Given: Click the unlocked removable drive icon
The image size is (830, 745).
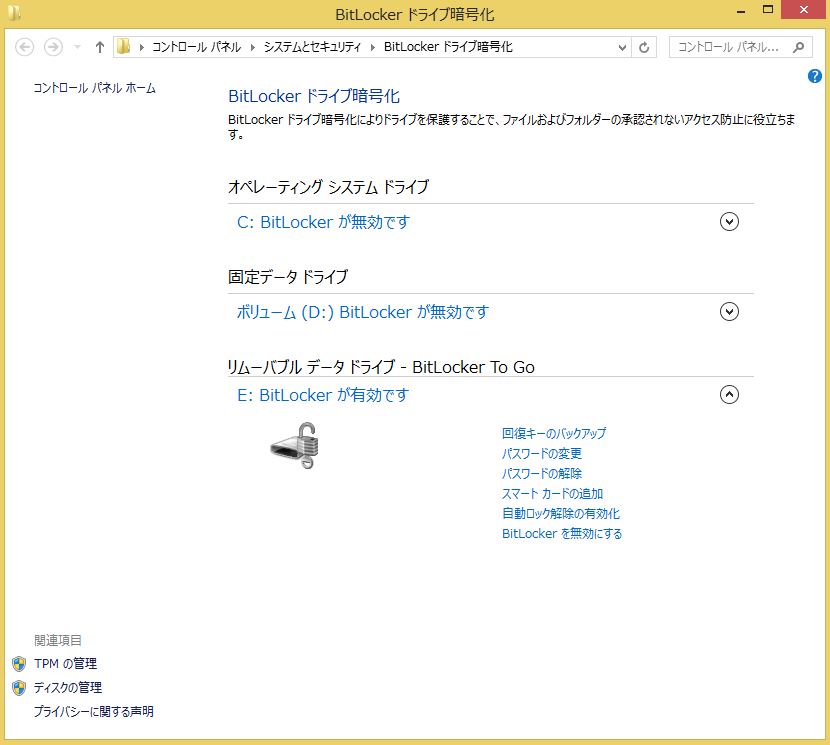Looking at the screenshot, I should [x=295, y=445].
